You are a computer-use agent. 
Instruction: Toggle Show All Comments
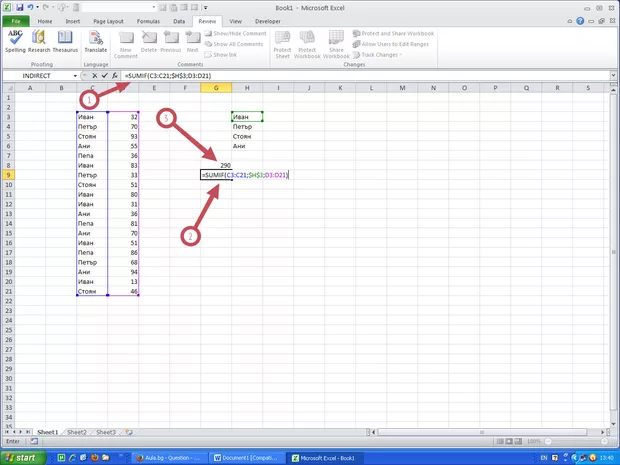click(240, 44)
